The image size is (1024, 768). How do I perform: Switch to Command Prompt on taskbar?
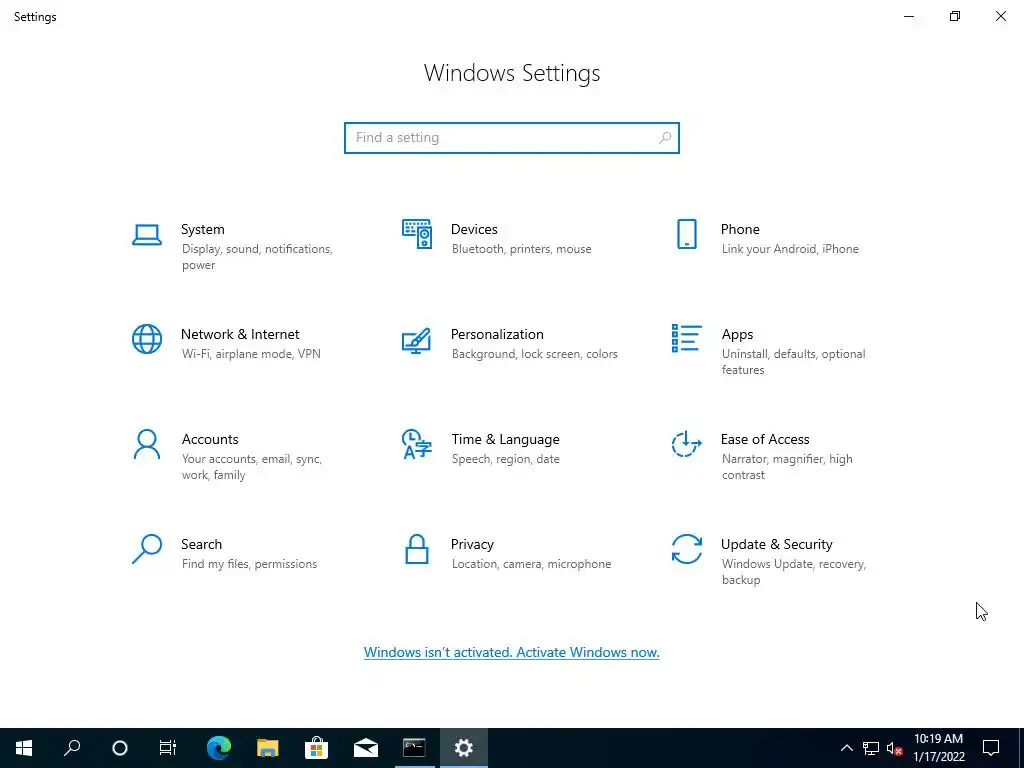(x=415, y=748)
